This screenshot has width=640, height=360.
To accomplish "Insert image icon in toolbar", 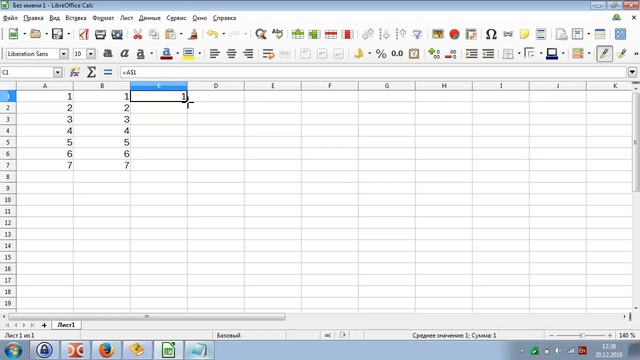I will [438, 34].
